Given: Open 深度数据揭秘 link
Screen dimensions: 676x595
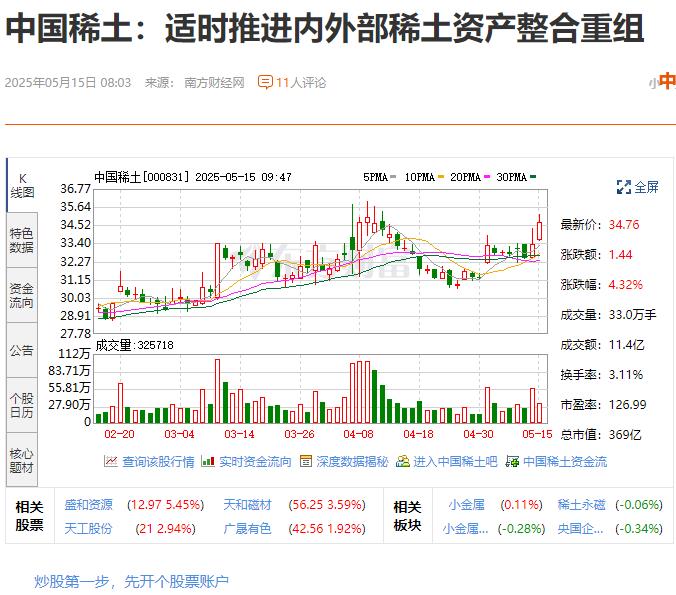Looking at the screenshot, I should (352, 462).
